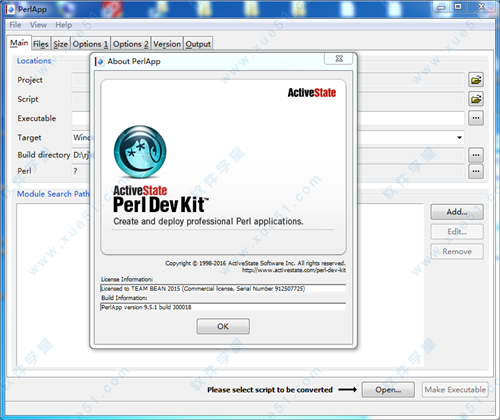Switch to the Options 1 tab
This screenshot has height=420, width=500.
pos(90,44)
